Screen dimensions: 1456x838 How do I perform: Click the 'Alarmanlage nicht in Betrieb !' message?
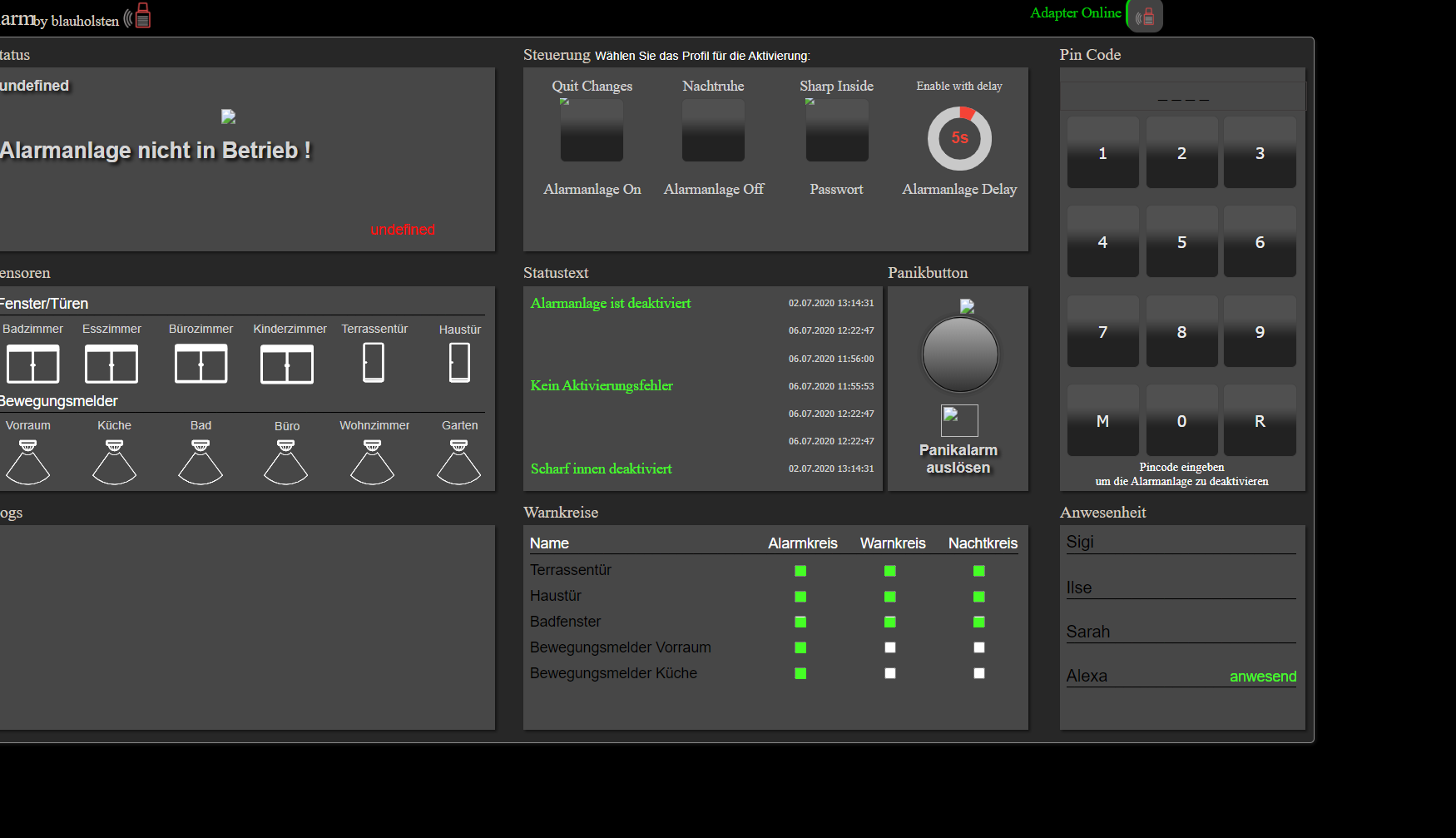coord(156,151)
